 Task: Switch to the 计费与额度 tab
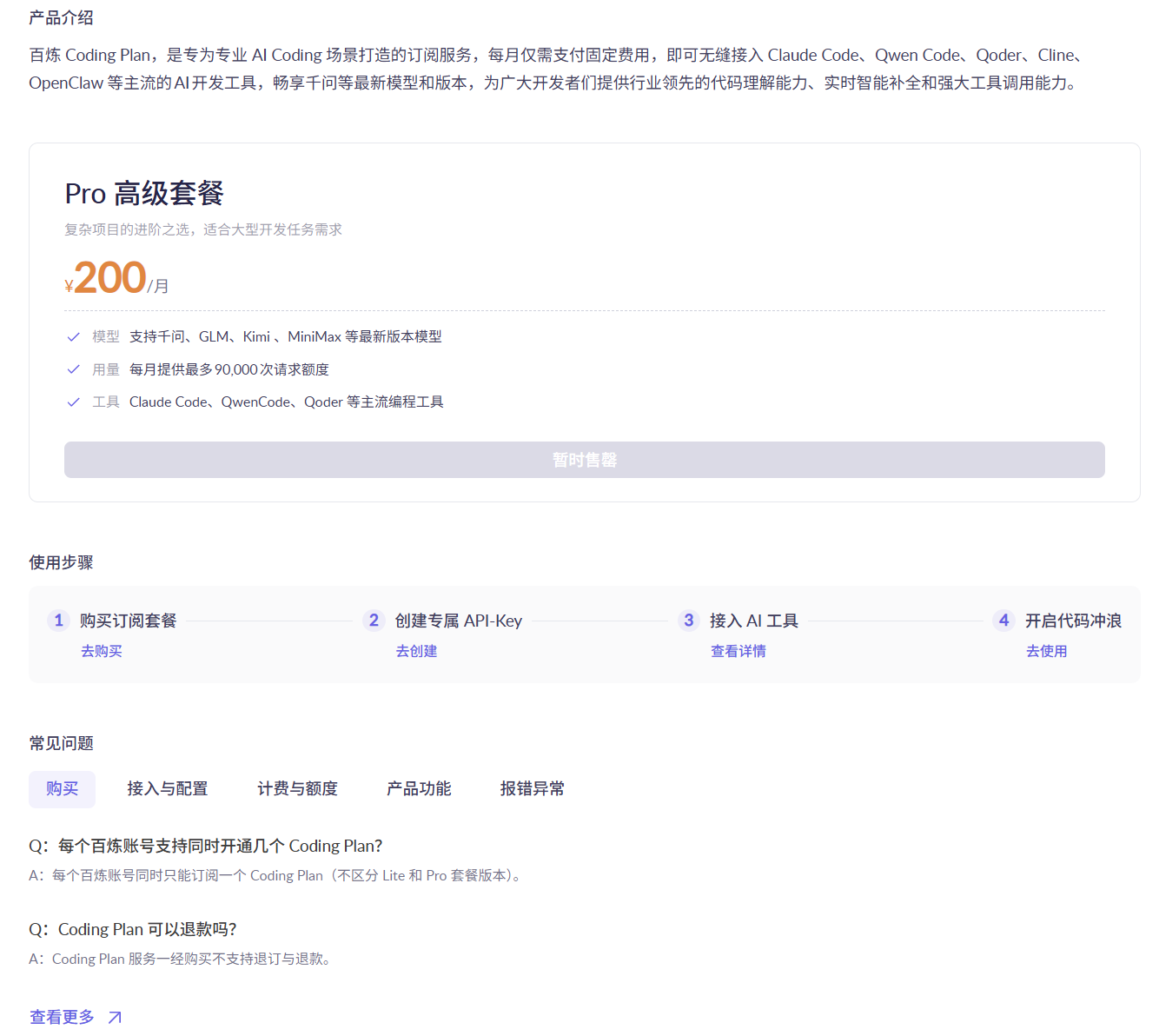pyautogui.click(x=298, y=789)
